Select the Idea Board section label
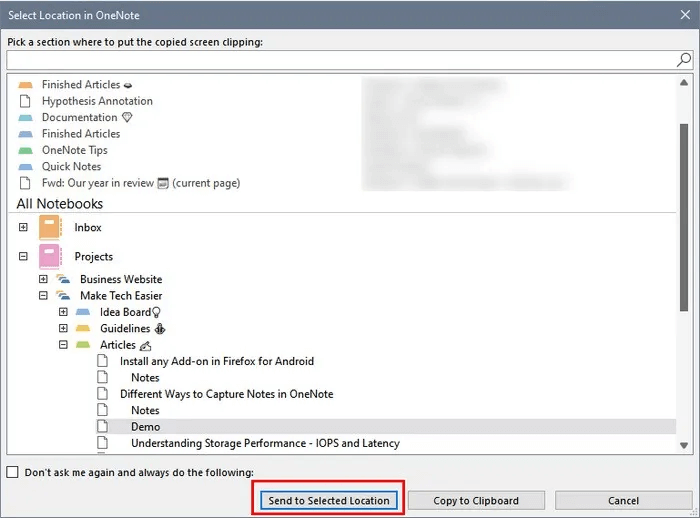This screenshot has width=700, height=518. tap(125, 312)
